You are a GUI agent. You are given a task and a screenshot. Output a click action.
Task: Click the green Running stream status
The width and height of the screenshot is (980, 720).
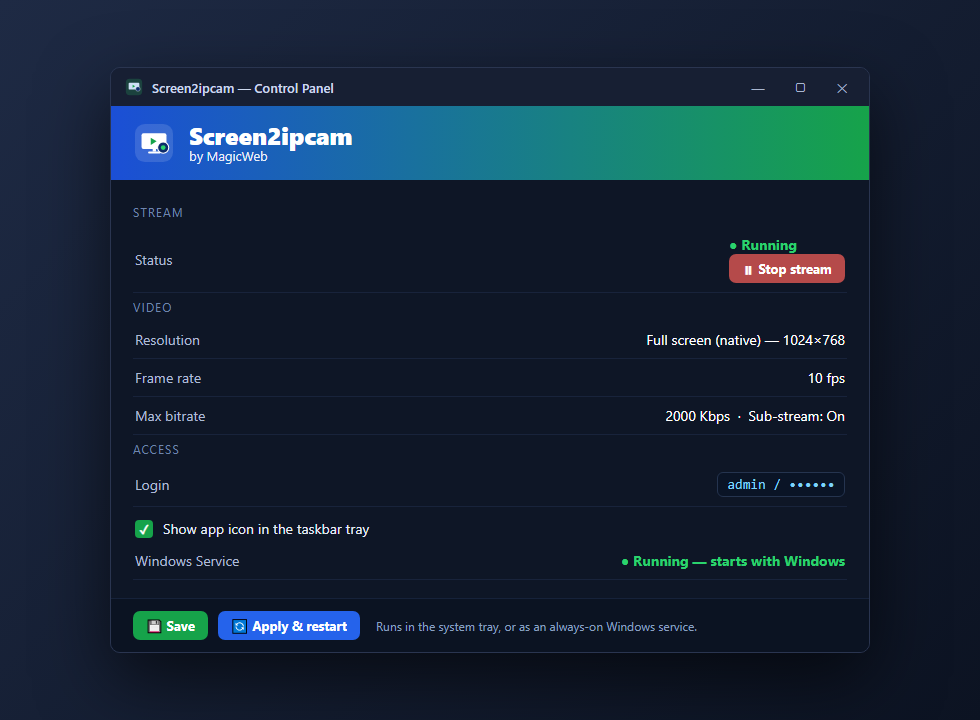point(763,245)
